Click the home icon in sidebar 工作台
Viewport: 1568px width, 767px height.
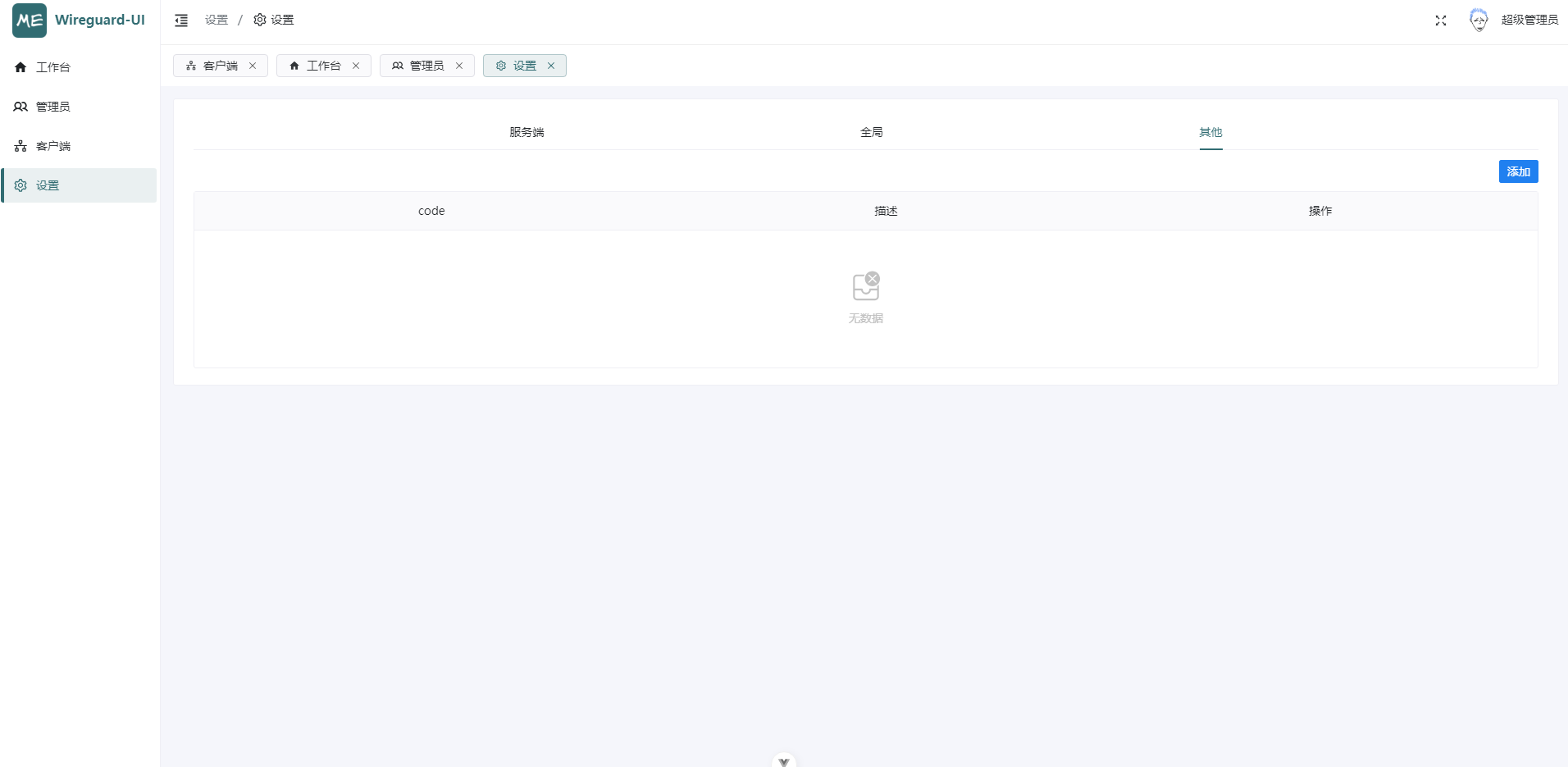21,67
